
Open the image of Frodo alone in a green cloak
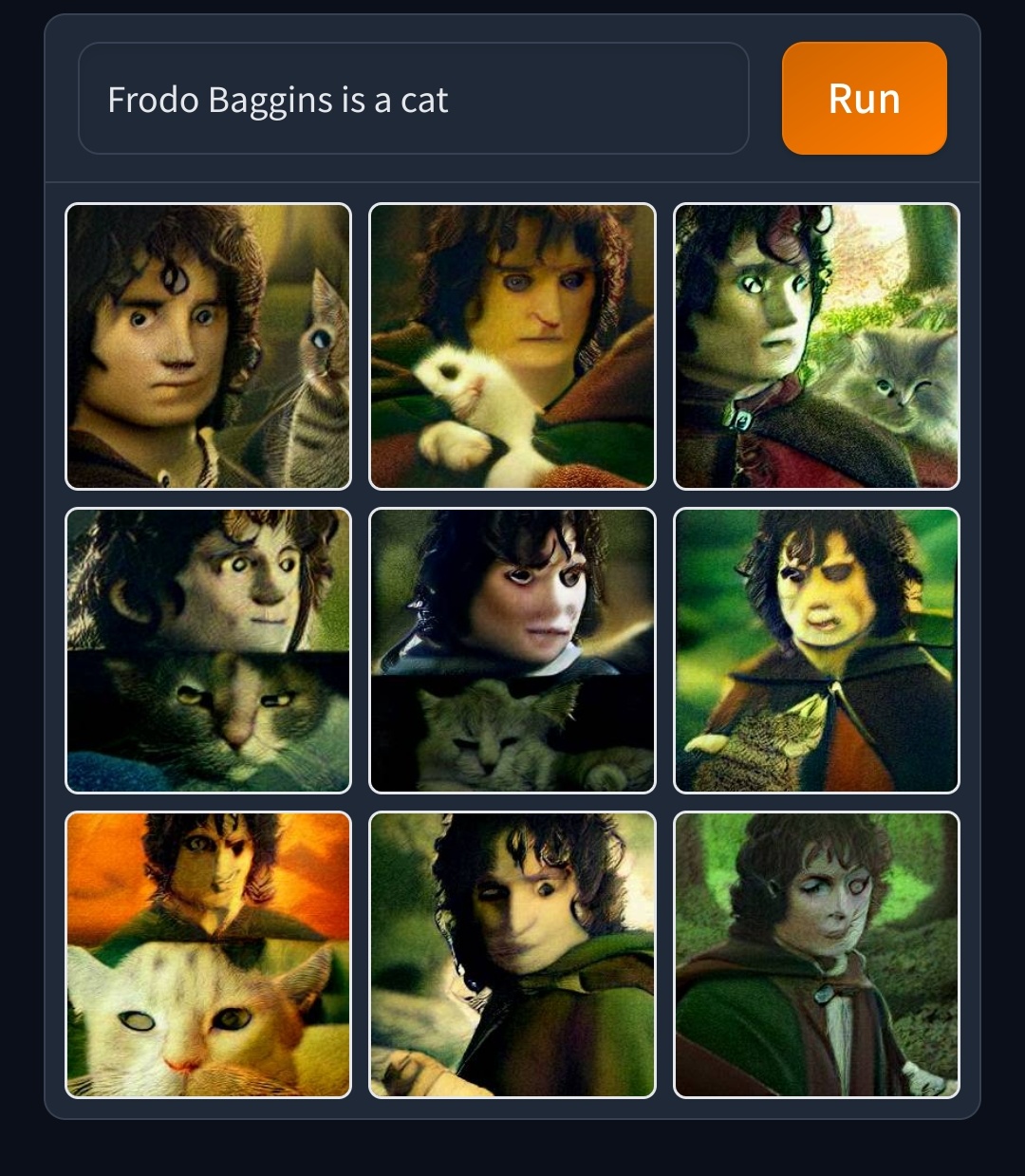pyautogui.click(x=512, y=955)
